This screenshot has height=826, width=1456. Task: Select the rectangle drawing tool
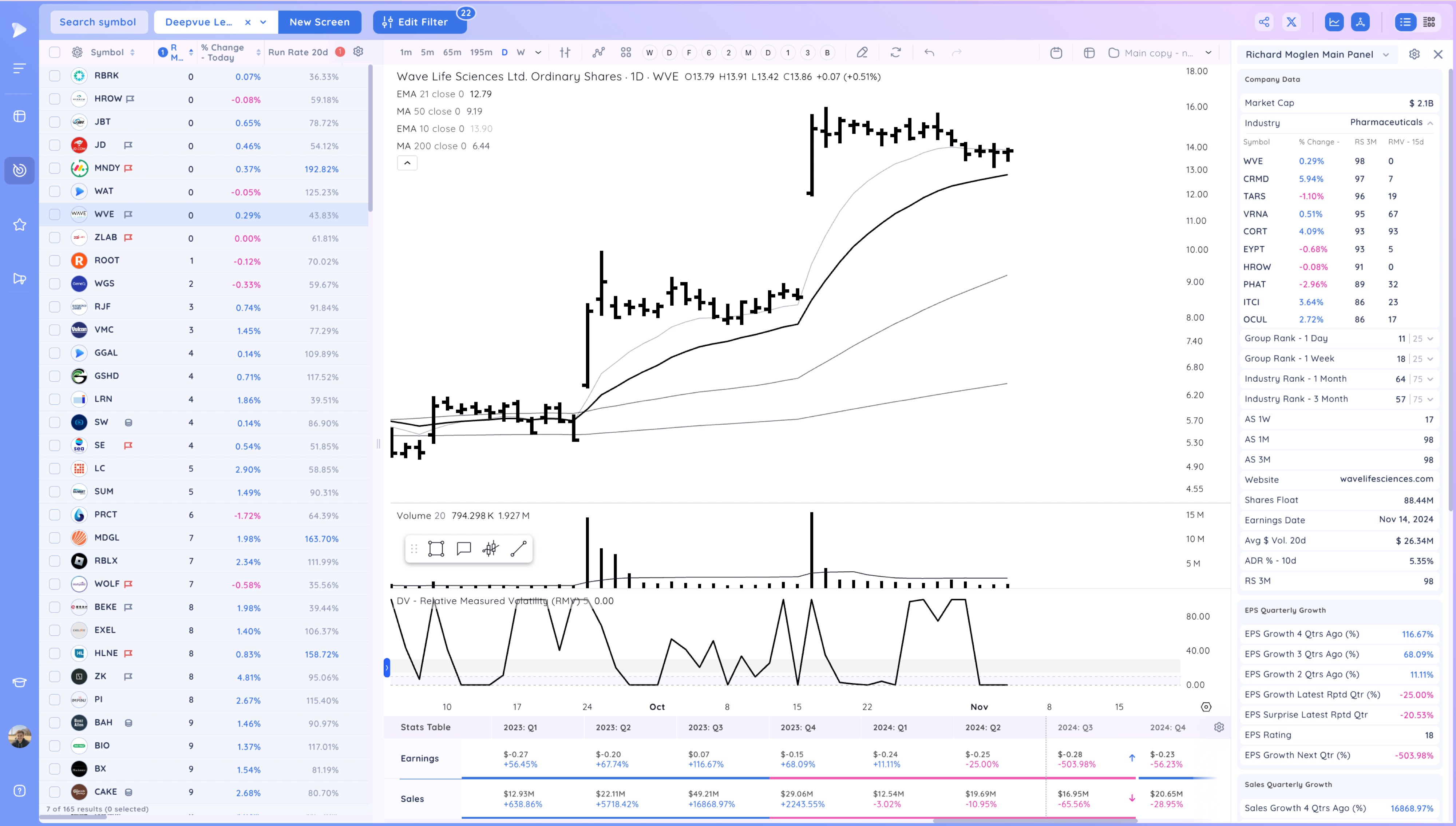click(x=436, y=549)
